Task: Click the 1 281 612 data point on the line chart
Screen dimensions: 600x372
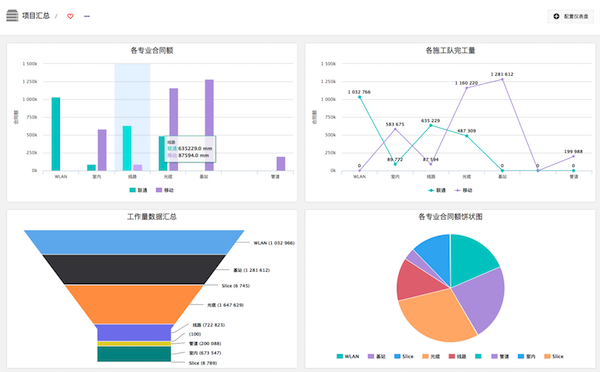Action: click(502, 79)
